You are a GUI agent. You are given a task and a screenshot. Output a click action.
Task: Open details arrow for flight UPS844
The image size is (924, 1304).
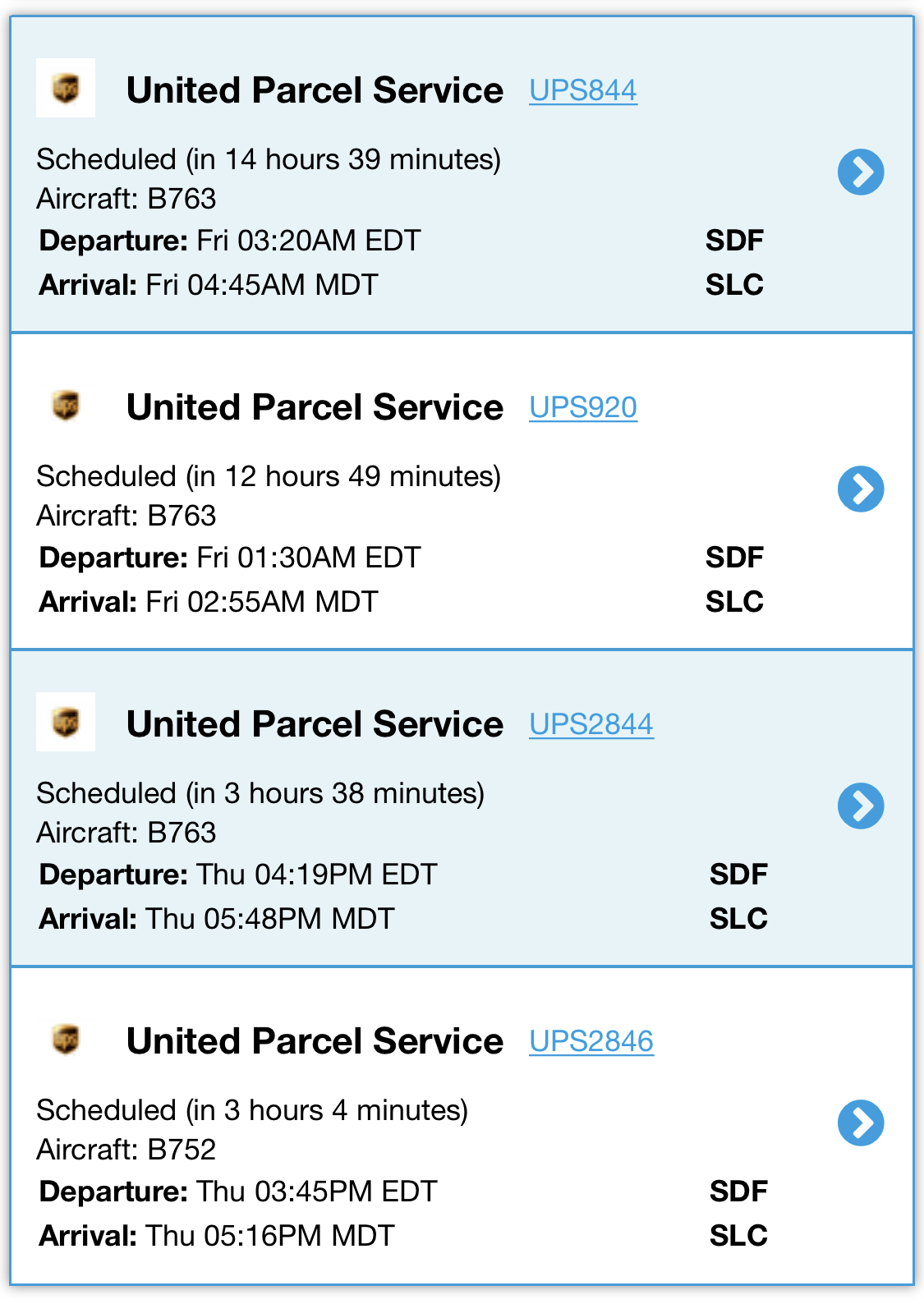click(861, 172)
